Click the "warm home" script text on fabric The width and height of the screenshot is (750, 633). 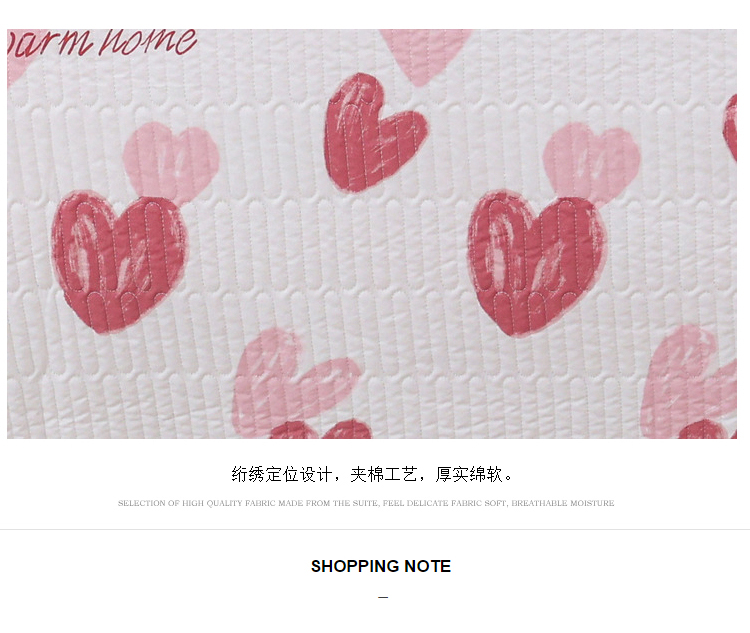tap(101, 42)
